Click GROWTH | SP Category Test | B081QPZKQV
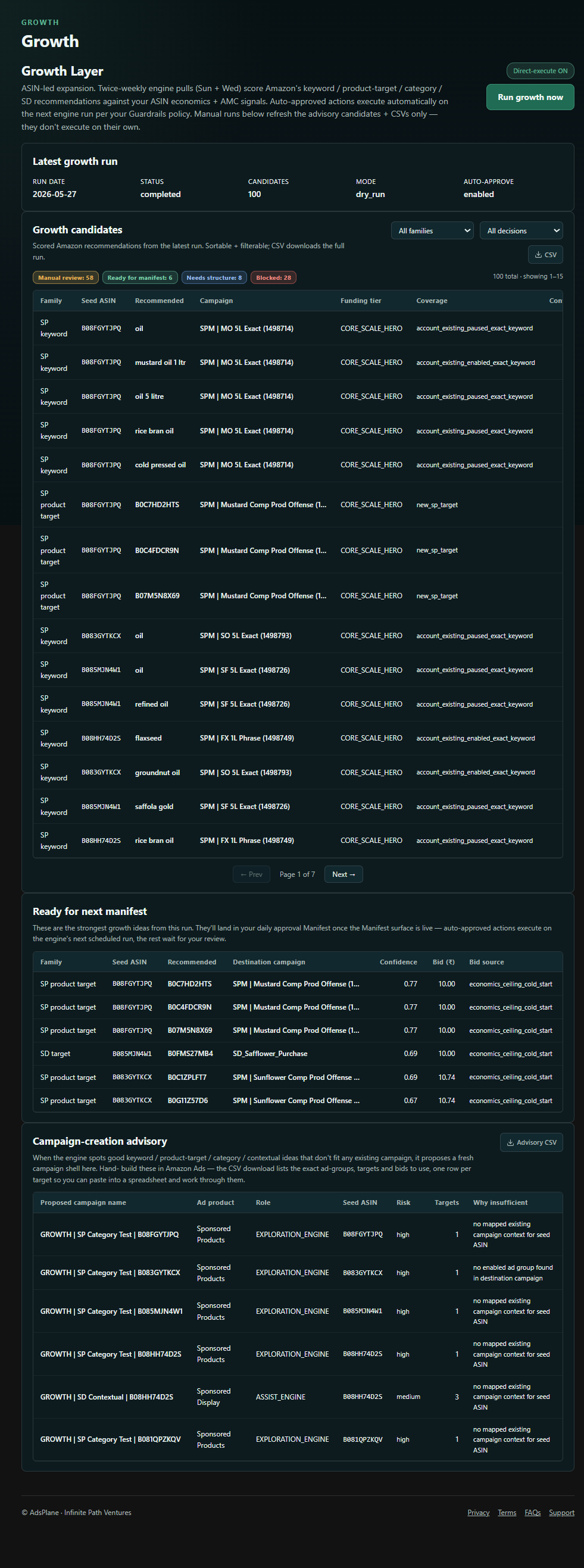The image size is (584, 1568). (x=110, y=1439)
